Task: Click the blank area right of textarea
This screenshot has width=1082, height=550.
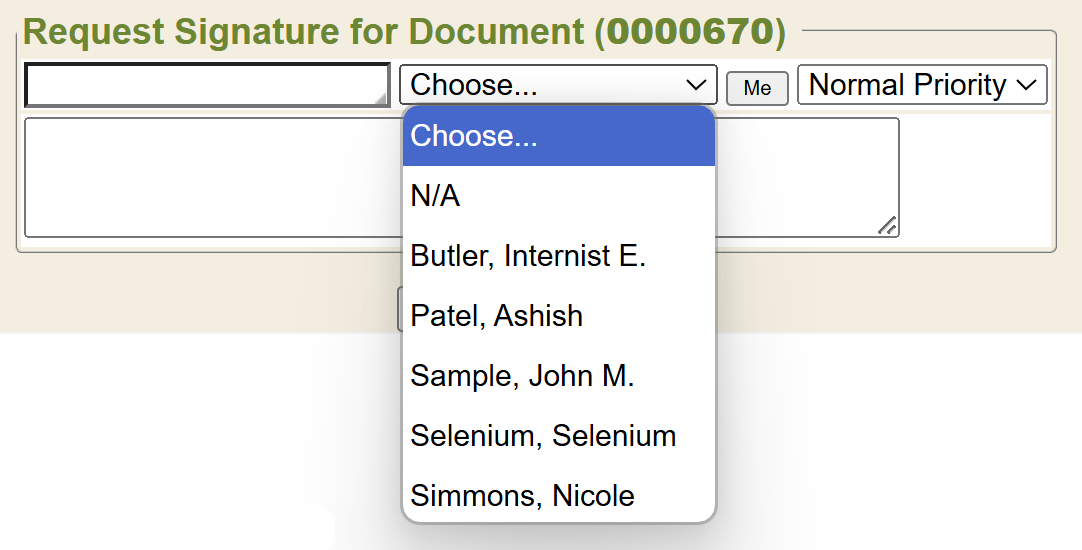Action: click(975, 178)
